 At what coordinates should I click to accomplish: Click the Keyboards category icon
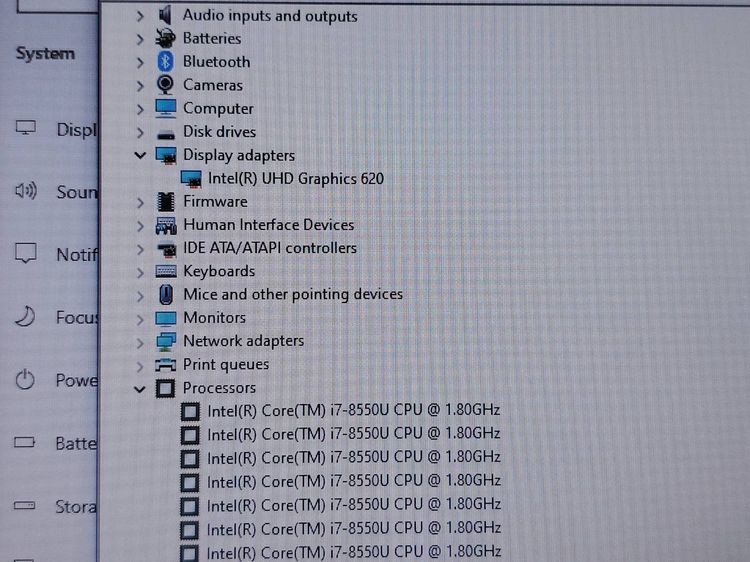pyautogui.click(x=166, y=271)
